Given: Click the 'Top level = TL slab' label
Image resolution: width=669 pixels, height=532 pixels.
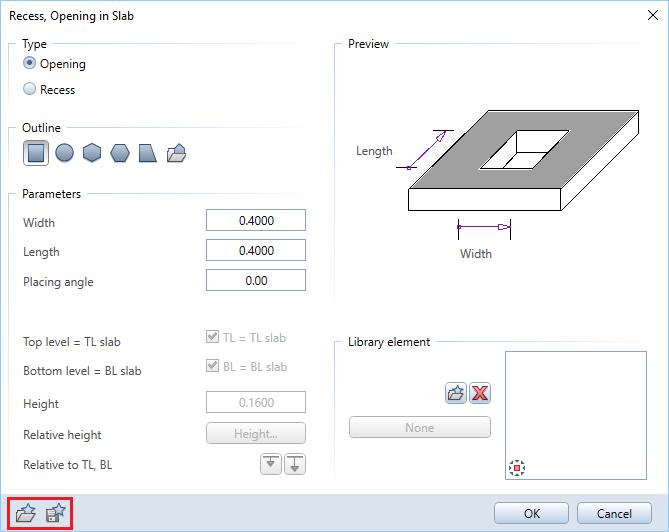Looking at the screenshot, I should tap(72, 342).
